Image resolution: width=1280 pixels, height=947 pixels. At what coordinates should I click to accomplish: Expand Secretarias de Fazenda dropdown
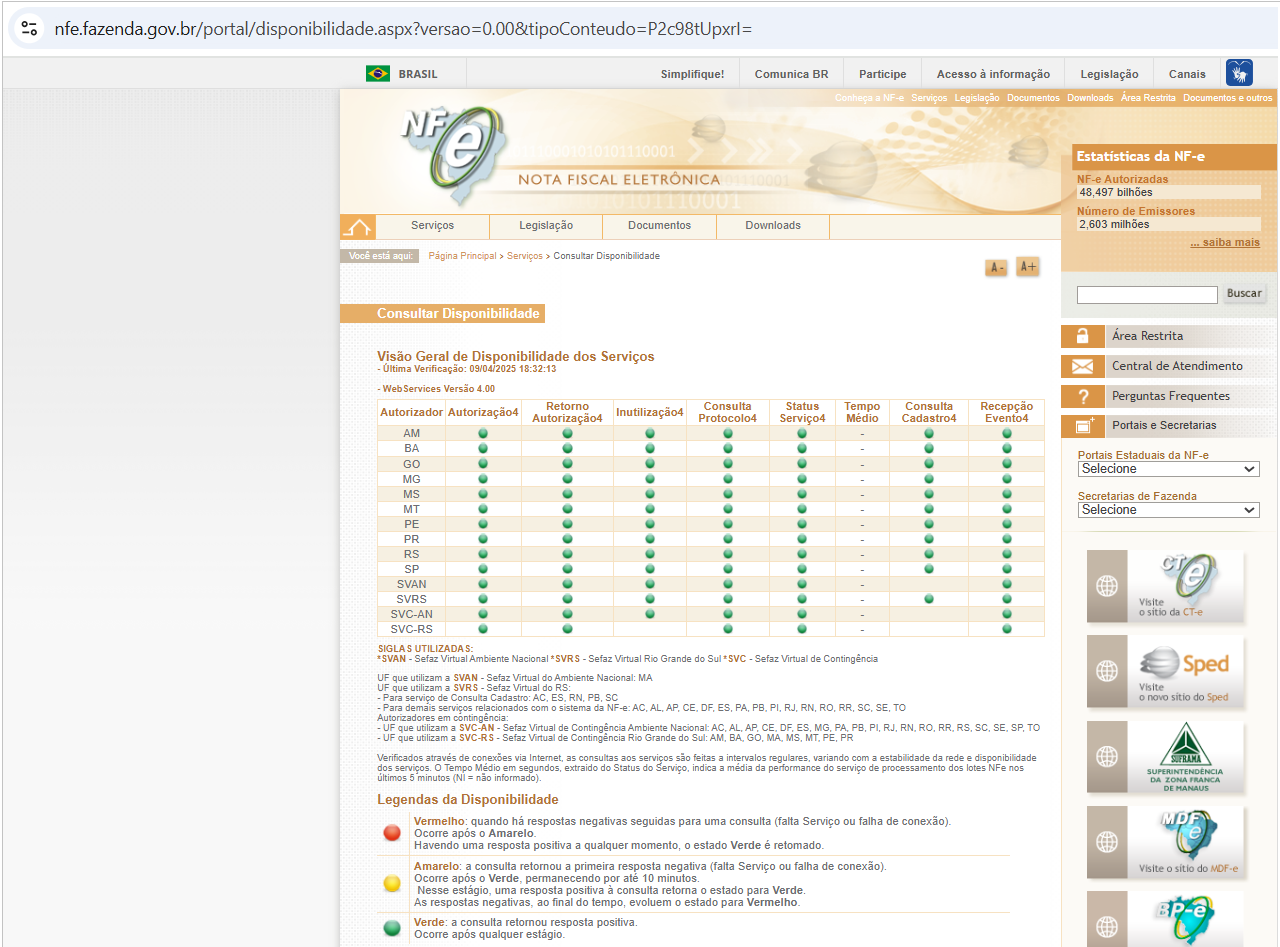click(1168, 510)
